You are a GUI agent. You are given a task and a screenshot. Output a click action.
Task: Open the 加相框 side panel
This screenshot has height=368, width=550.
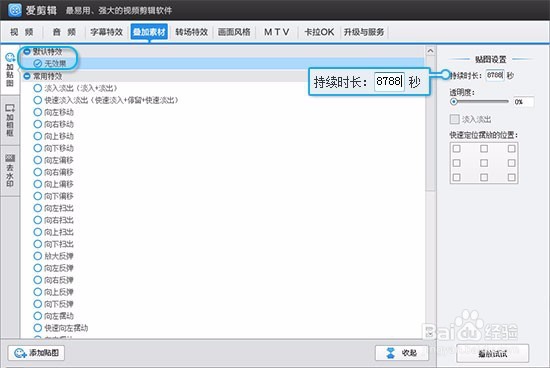click(10, 120)
